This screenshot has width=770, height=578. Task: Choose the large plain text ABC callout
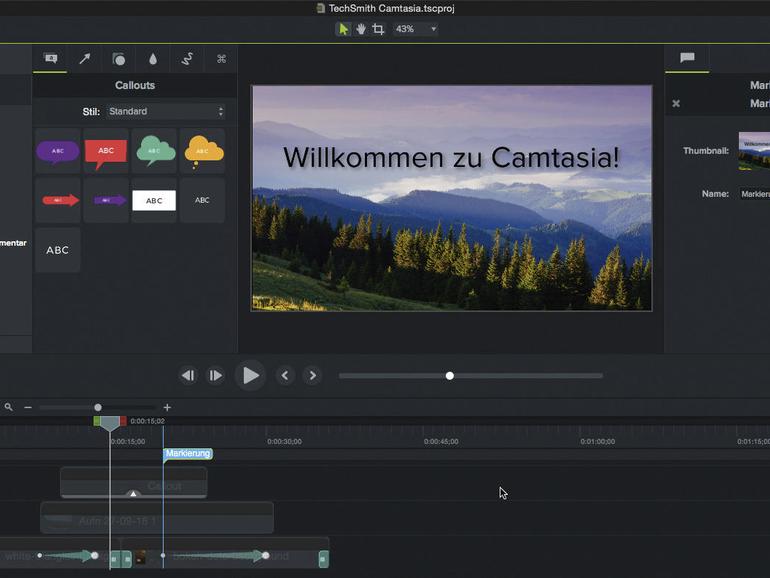click(58, 250)
